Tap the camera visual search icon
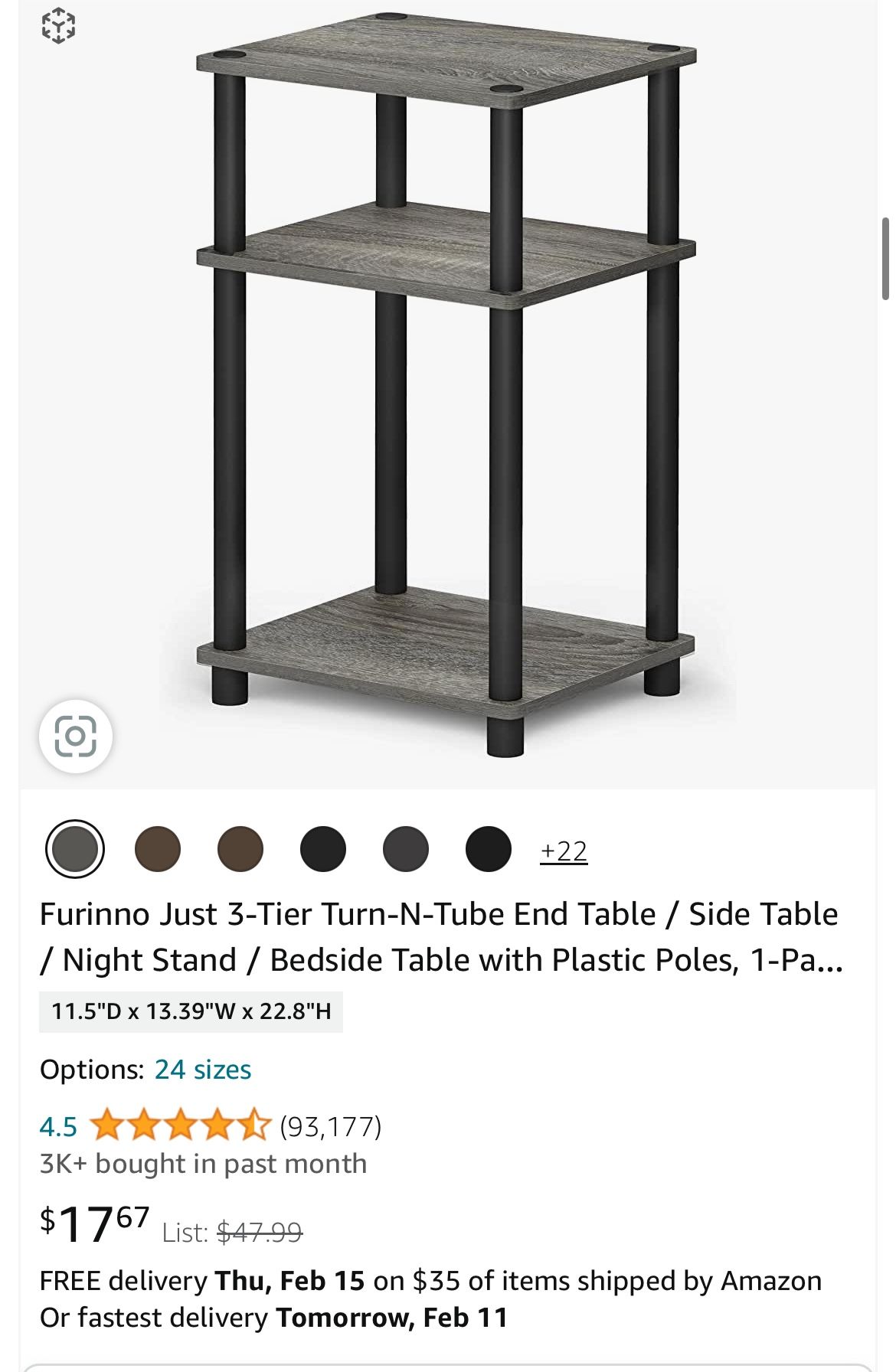This screenshot has width=896, height=1372. point(76,736)
